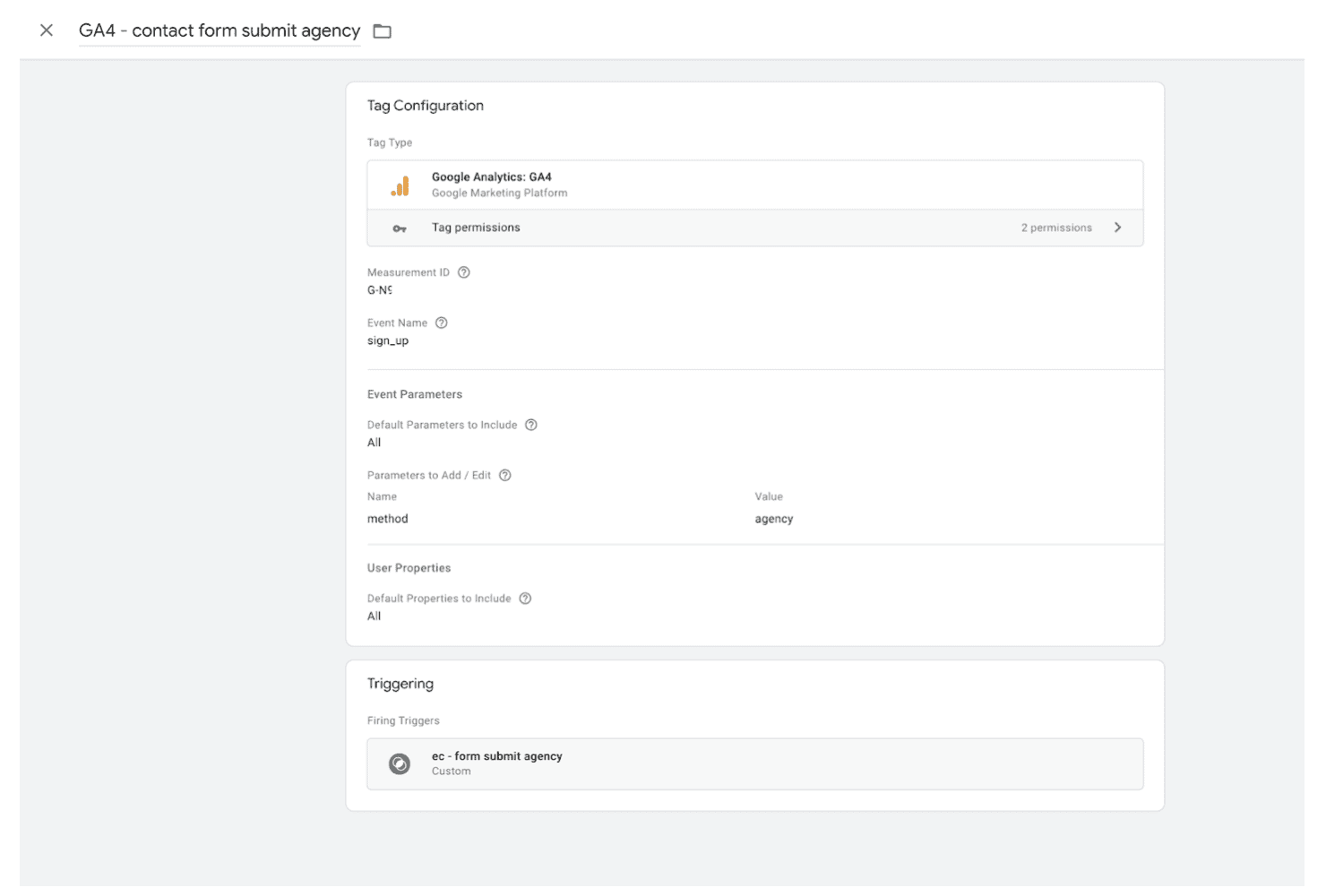Image resolution: width=1326 pixels, height=896 pixels.
Task: Open the Tag permissions row
Action: (x=755, y=228)
